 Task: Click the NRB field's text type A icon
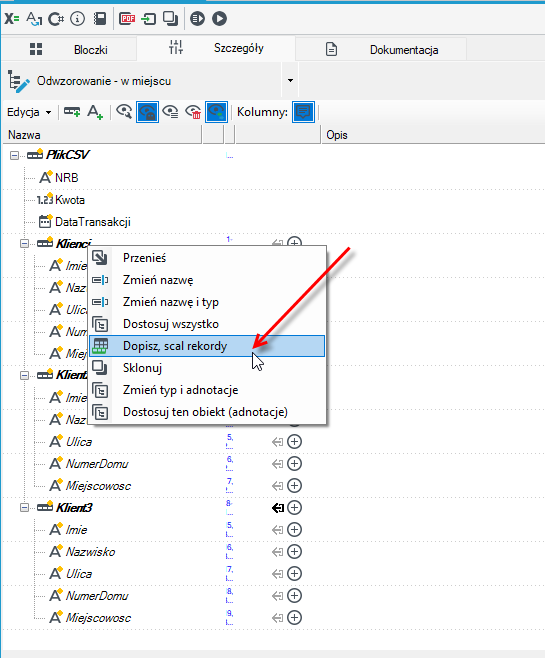[45, 177]
